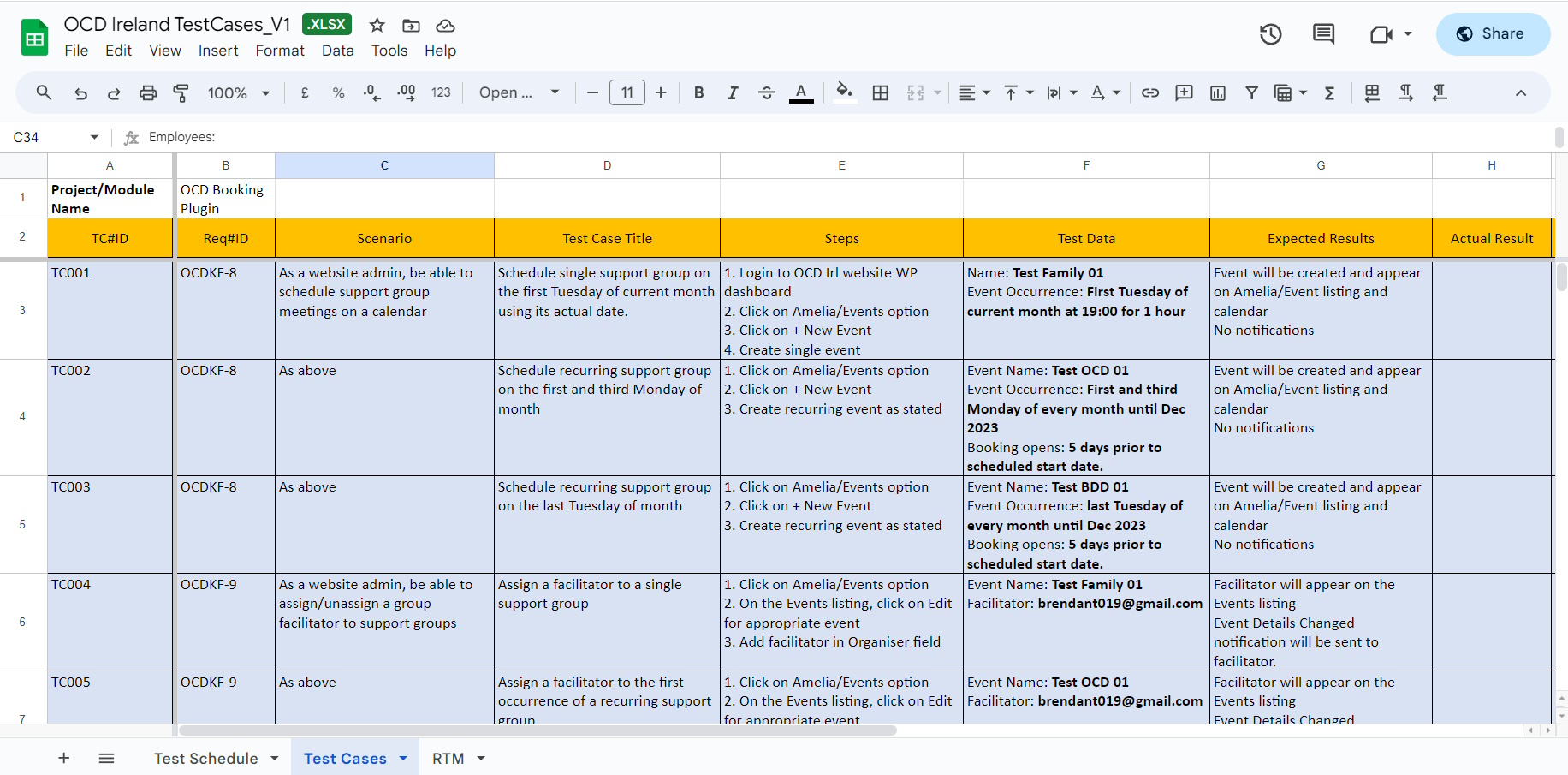
Task: Switch to the RTM sheet tab
Action: pos(448,758)
